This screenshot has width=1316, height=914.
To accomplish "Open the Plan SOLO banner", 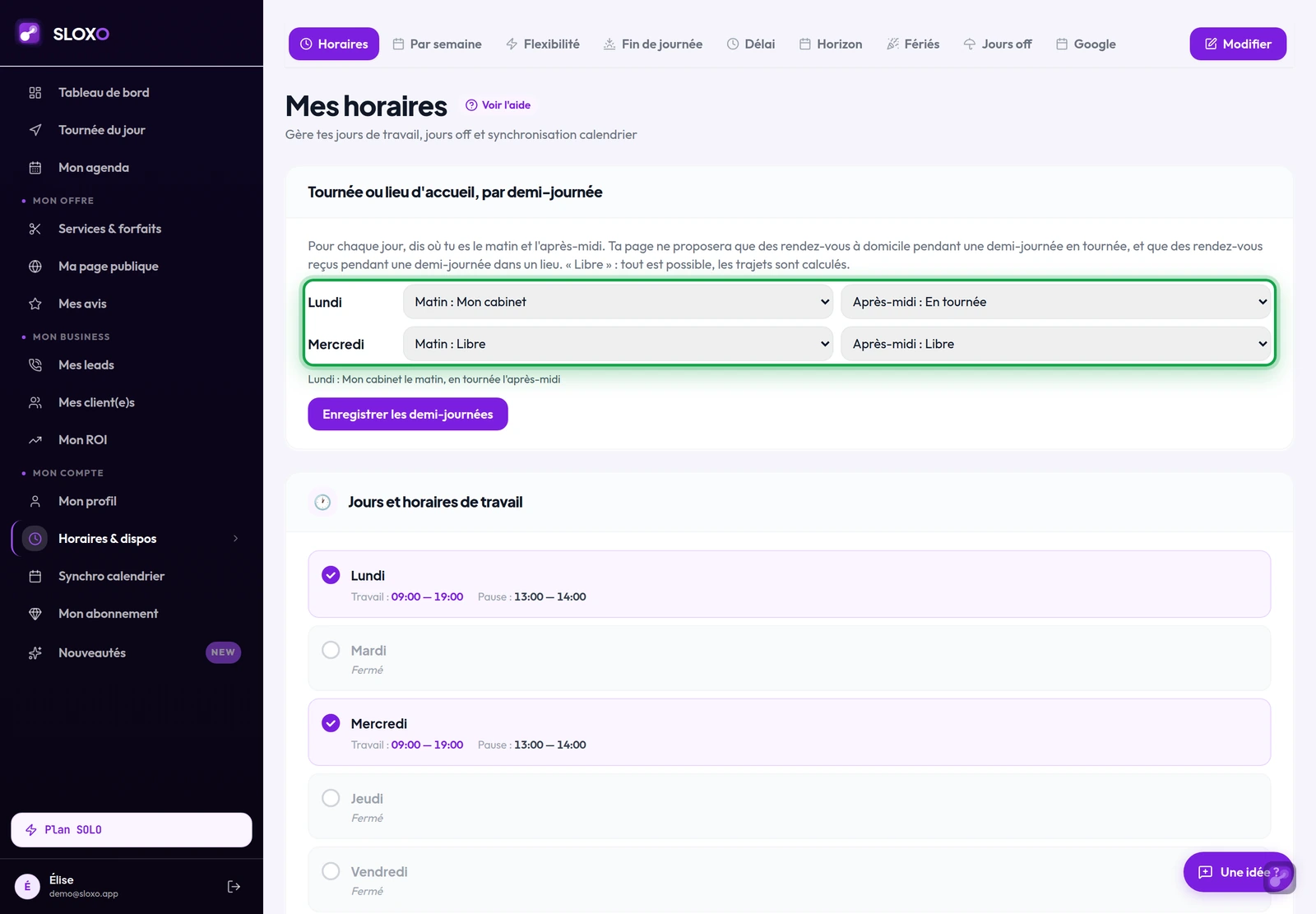I will (132, 830).
